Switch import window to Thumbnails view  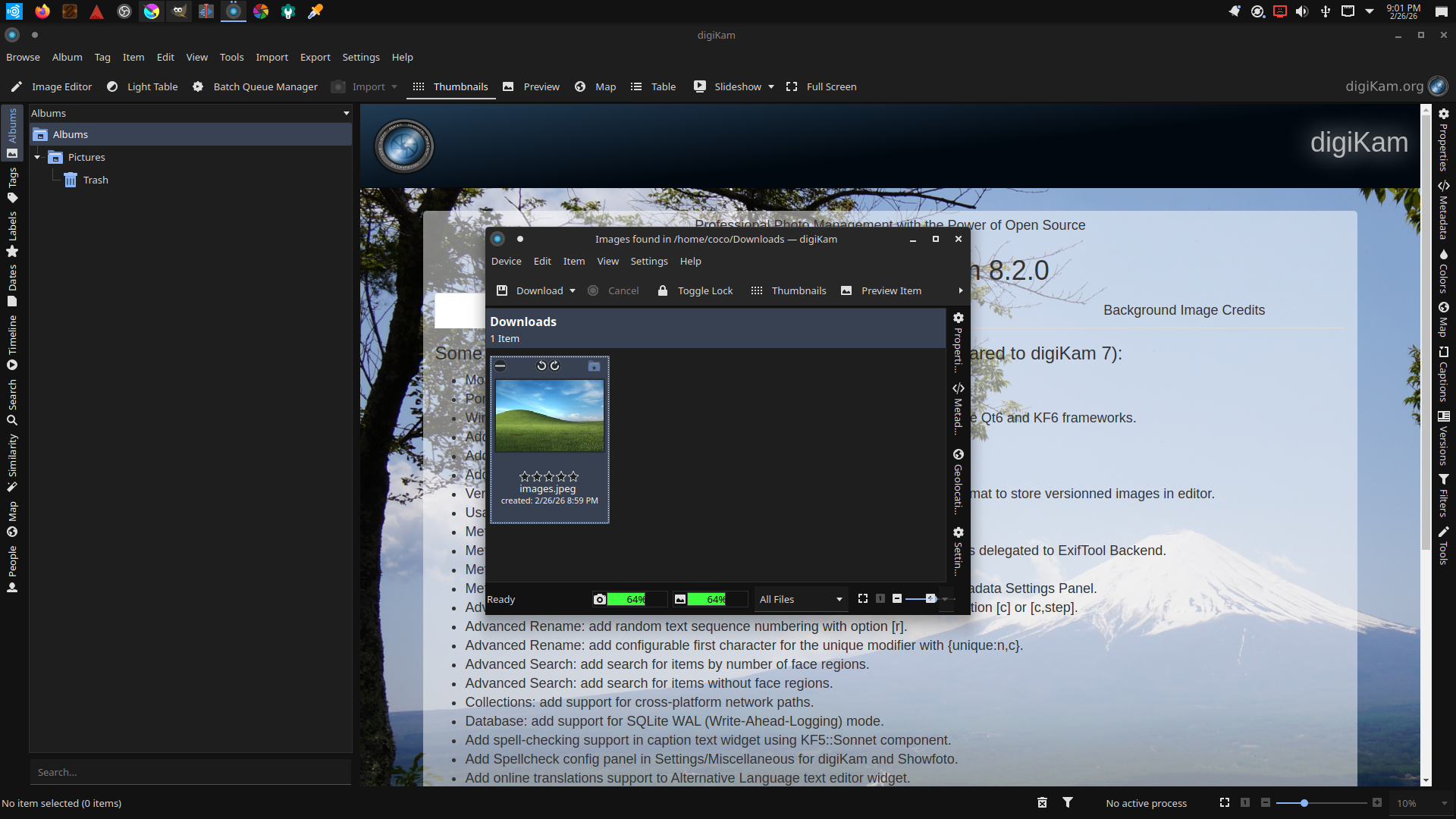click(789, 290)
